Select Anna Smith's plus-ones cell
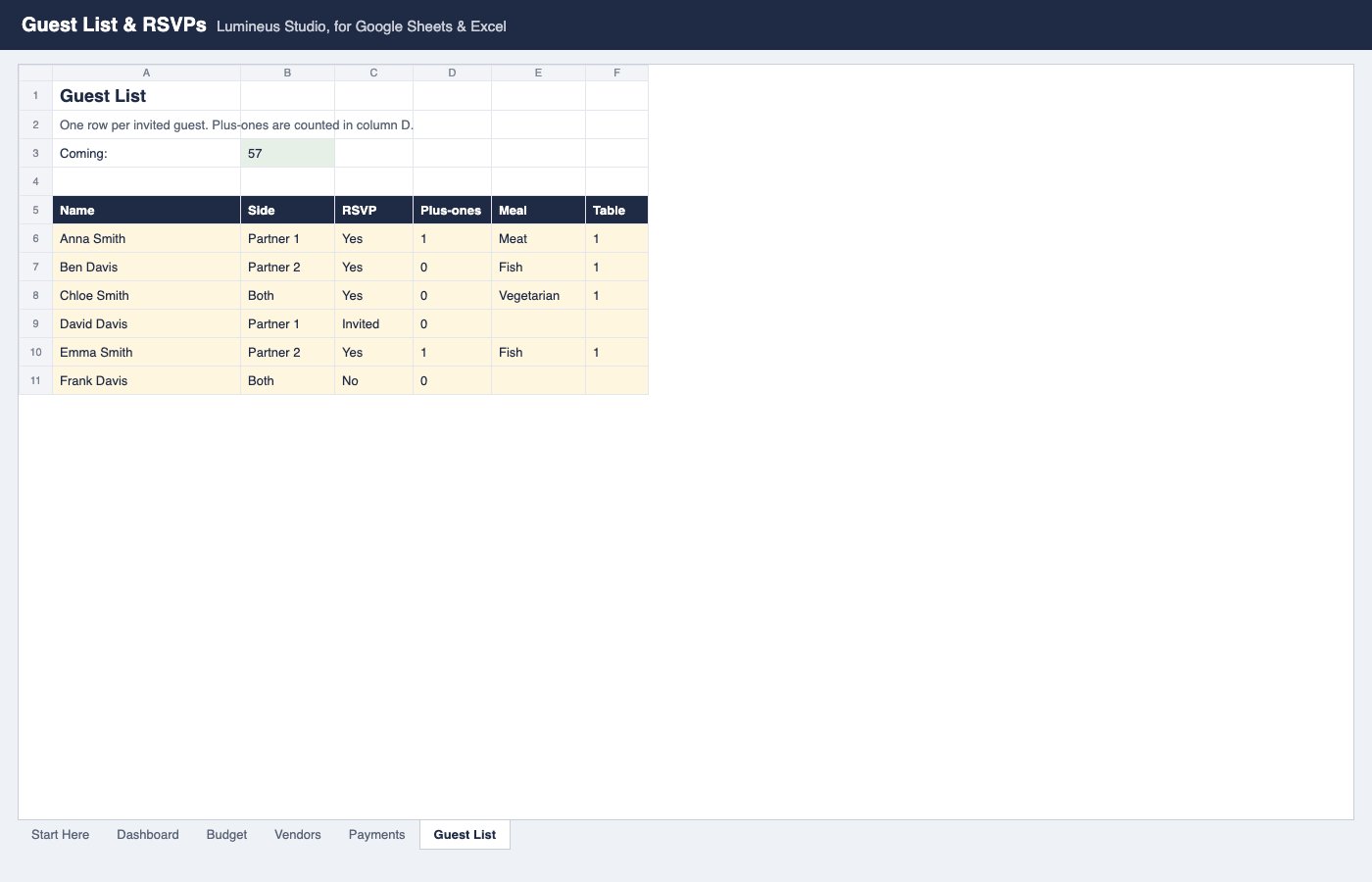 (x=452, y=238)
